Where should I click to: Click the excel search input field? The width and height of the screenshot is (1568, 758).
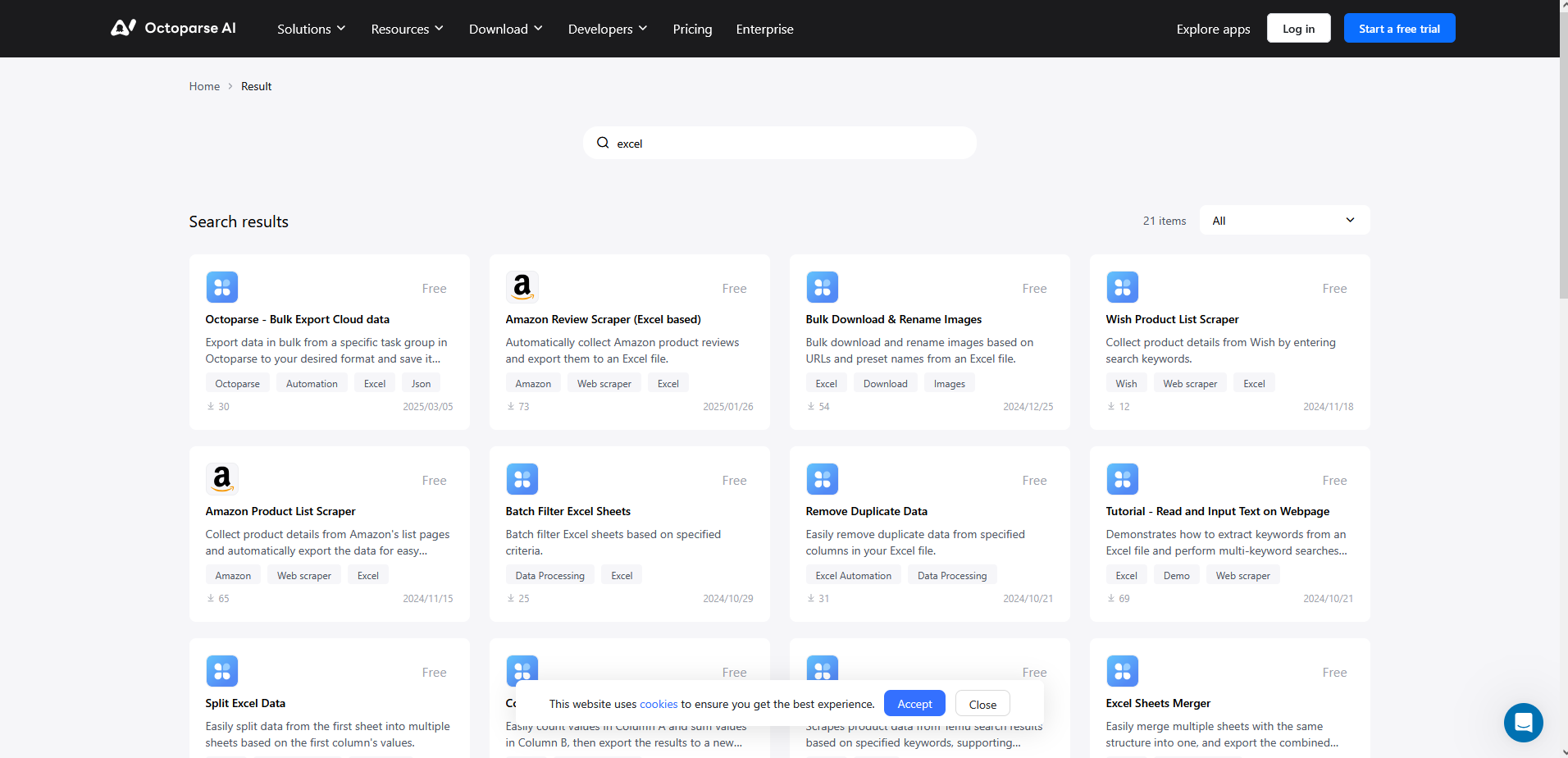779,143
